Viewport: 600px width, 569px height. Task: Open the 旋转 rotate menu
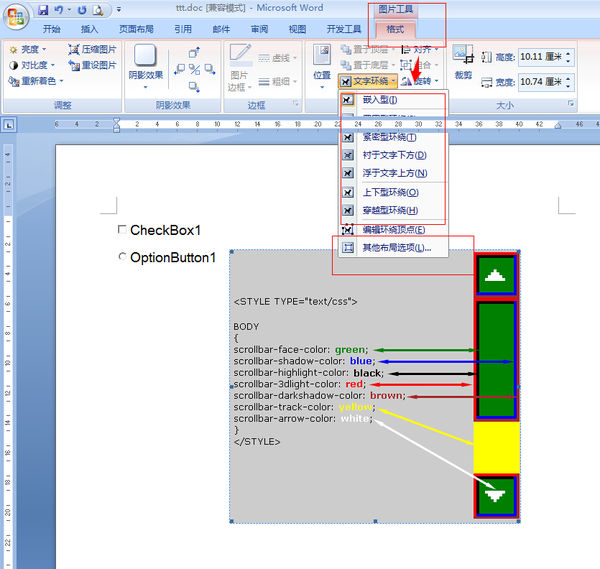tap(419, 81)
